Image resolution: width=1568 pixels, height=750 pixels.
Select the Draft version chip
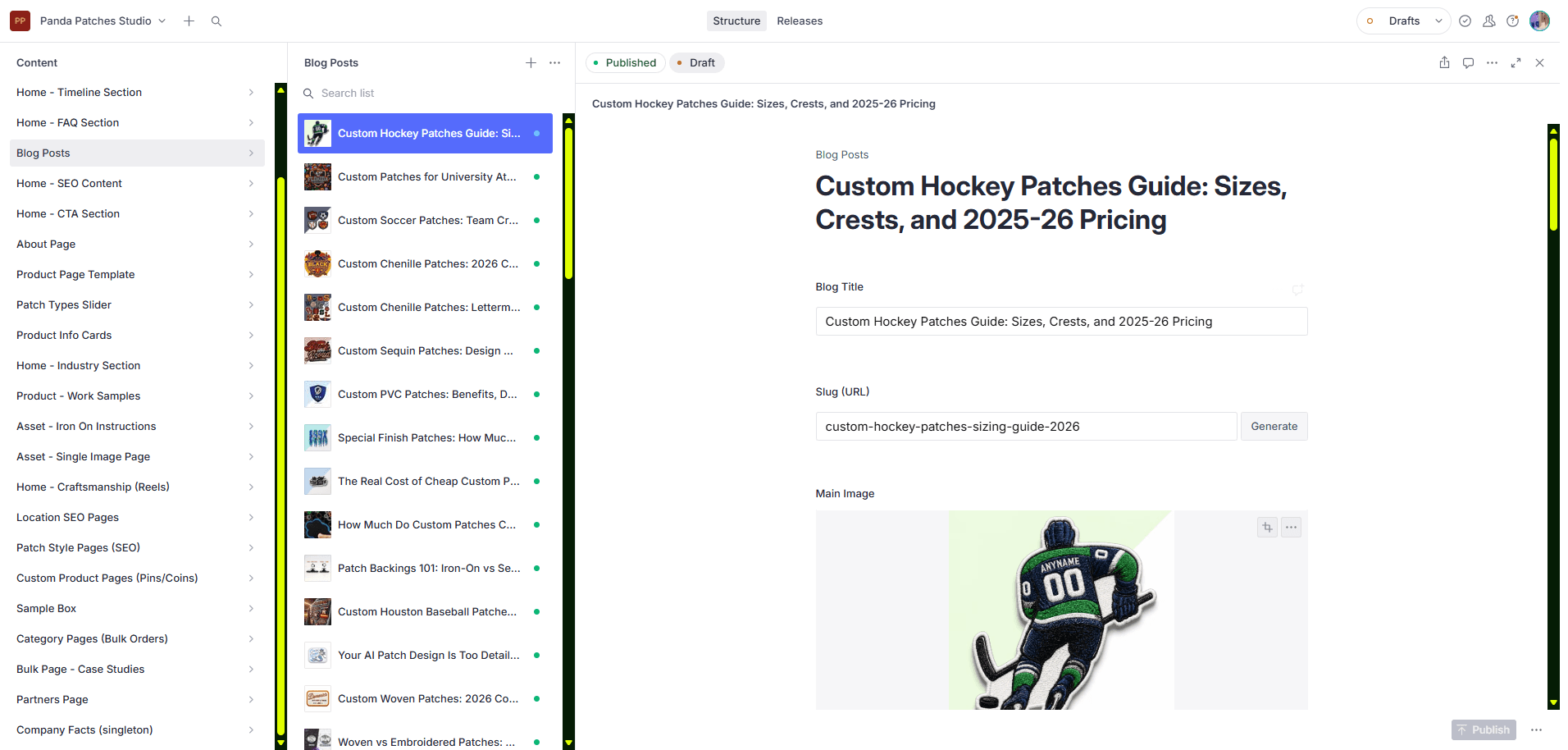coord(696,62)
